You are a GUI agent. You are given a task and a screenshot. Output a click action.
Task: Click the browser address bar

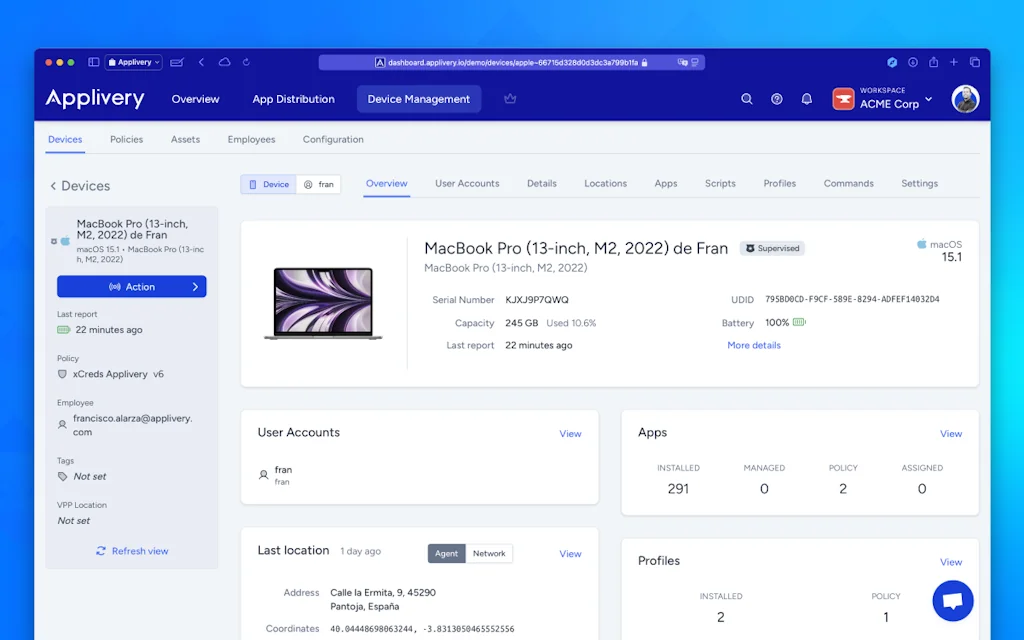(x=511, y=62)
